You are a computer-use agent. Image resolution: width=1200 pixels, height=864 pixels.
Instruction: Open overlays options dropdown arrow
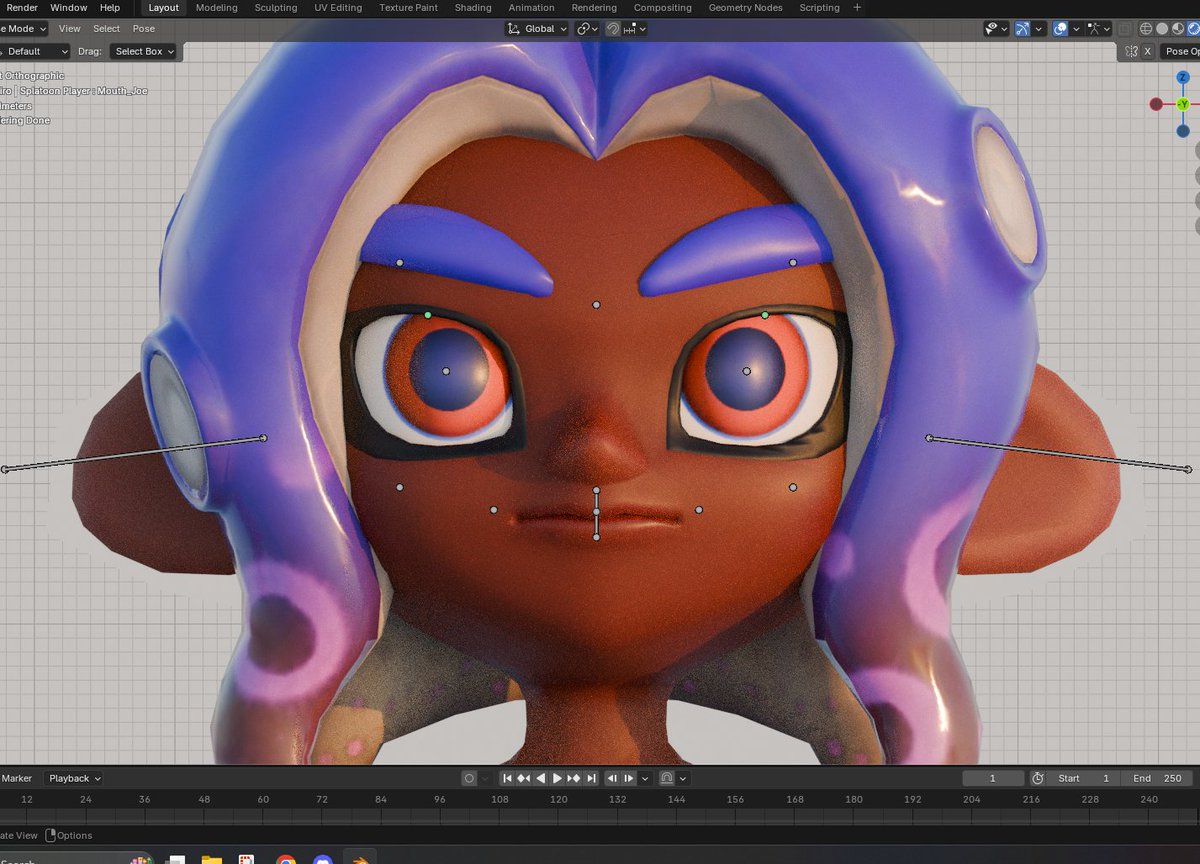(x=1077, y=29)
